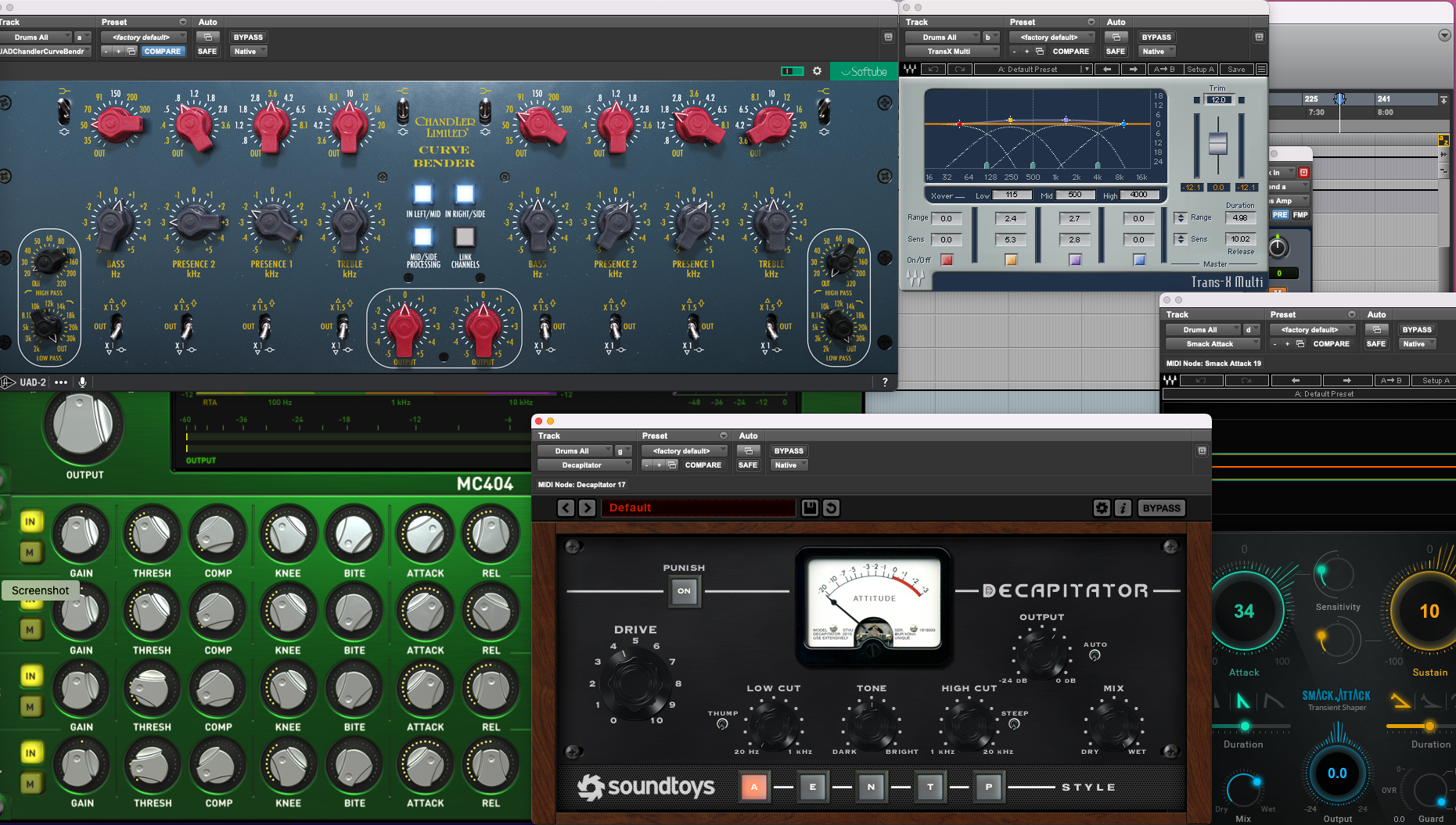Click Decapitator target window icon
1456x825 pixels.
[1203, 450]
